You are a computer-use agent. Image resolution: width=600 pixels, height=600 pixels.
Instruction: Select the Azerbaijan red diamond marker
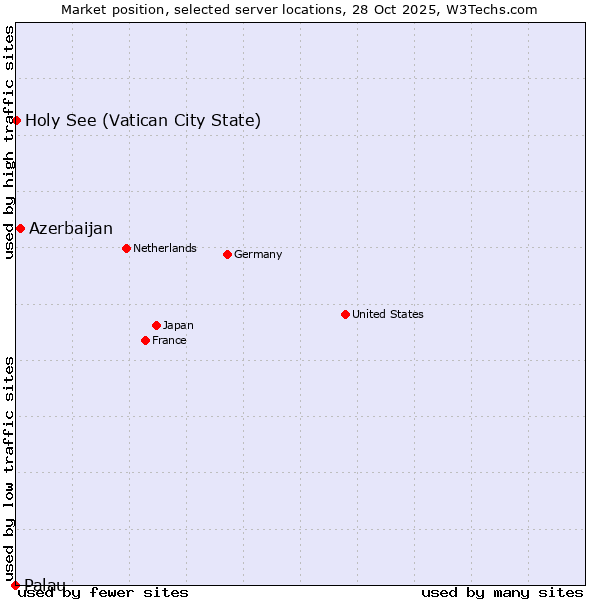[20, 229]
